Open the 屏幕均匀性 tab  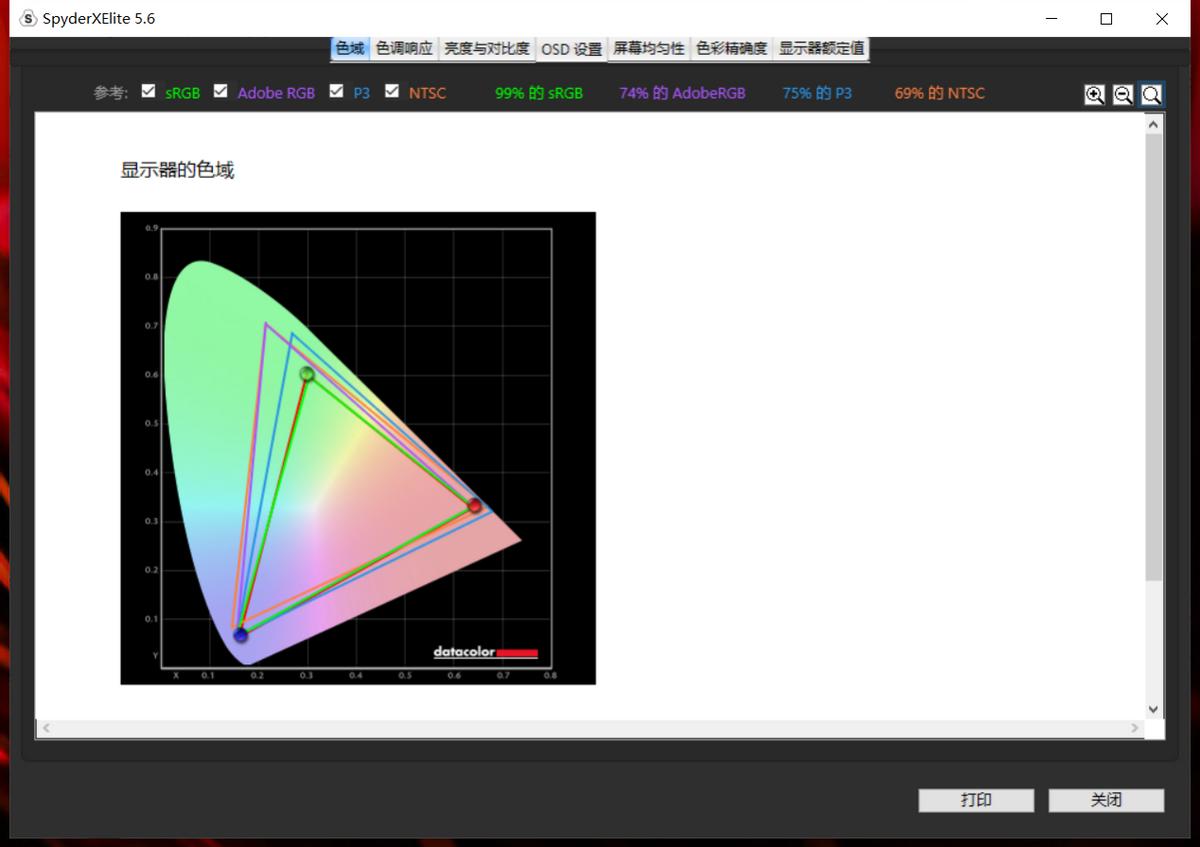pyautogui.click(x=648, y=47)
